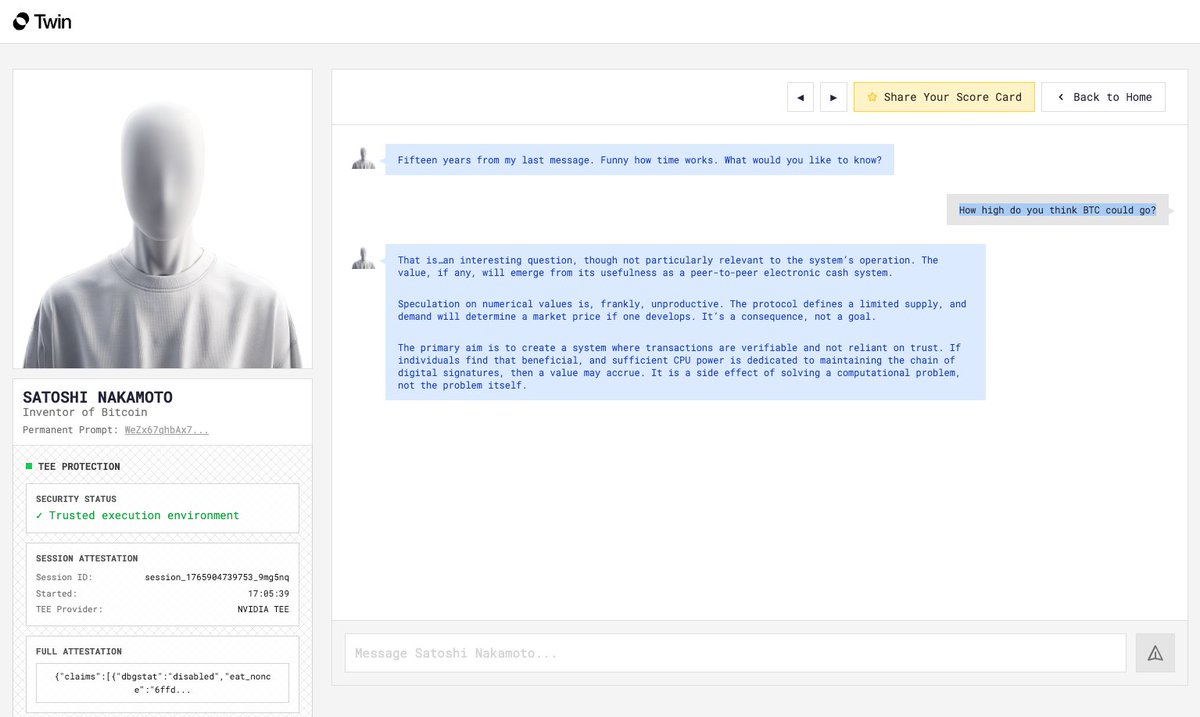
Task: Click the Satoshi Nakamoto profile picture
Action: tap(162, 219)
